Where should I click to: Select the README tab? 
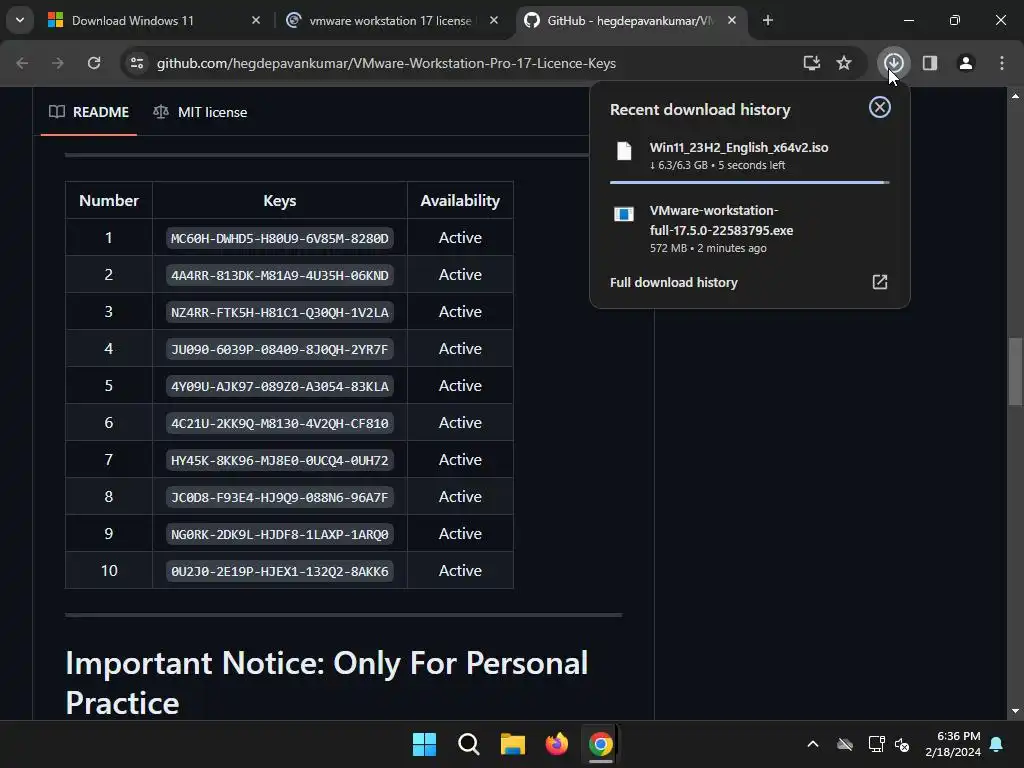pos(89,112)
